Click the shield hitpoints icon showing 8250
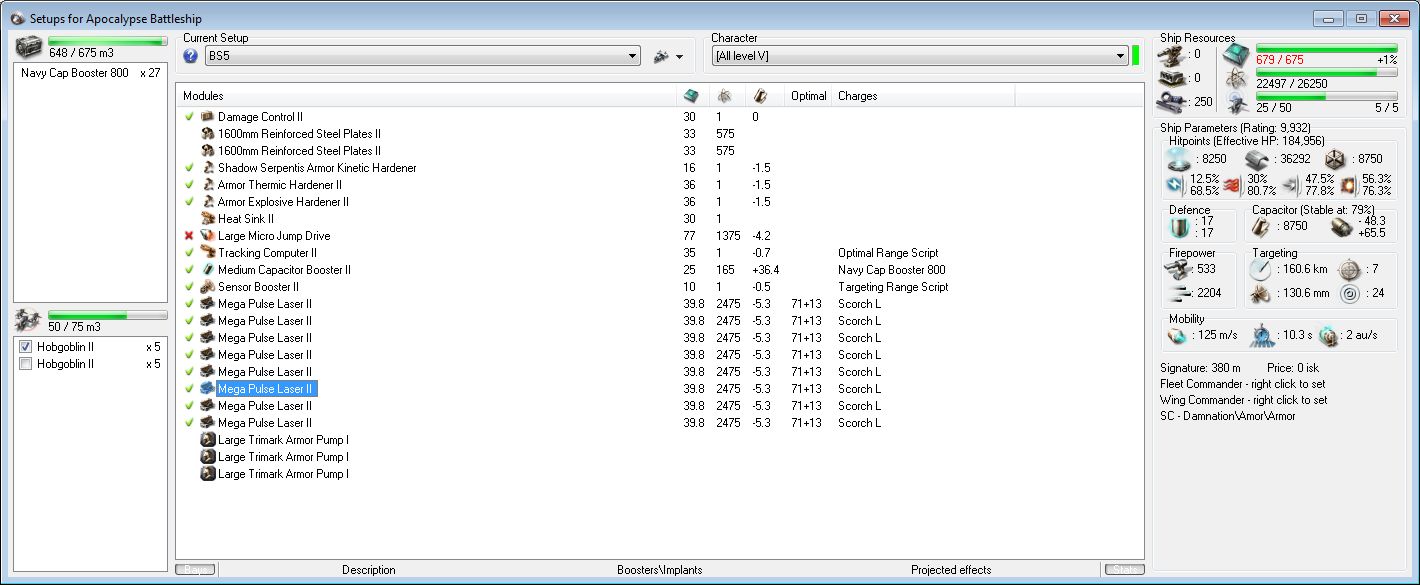The image size is (1420, 585). point(1180,159)
